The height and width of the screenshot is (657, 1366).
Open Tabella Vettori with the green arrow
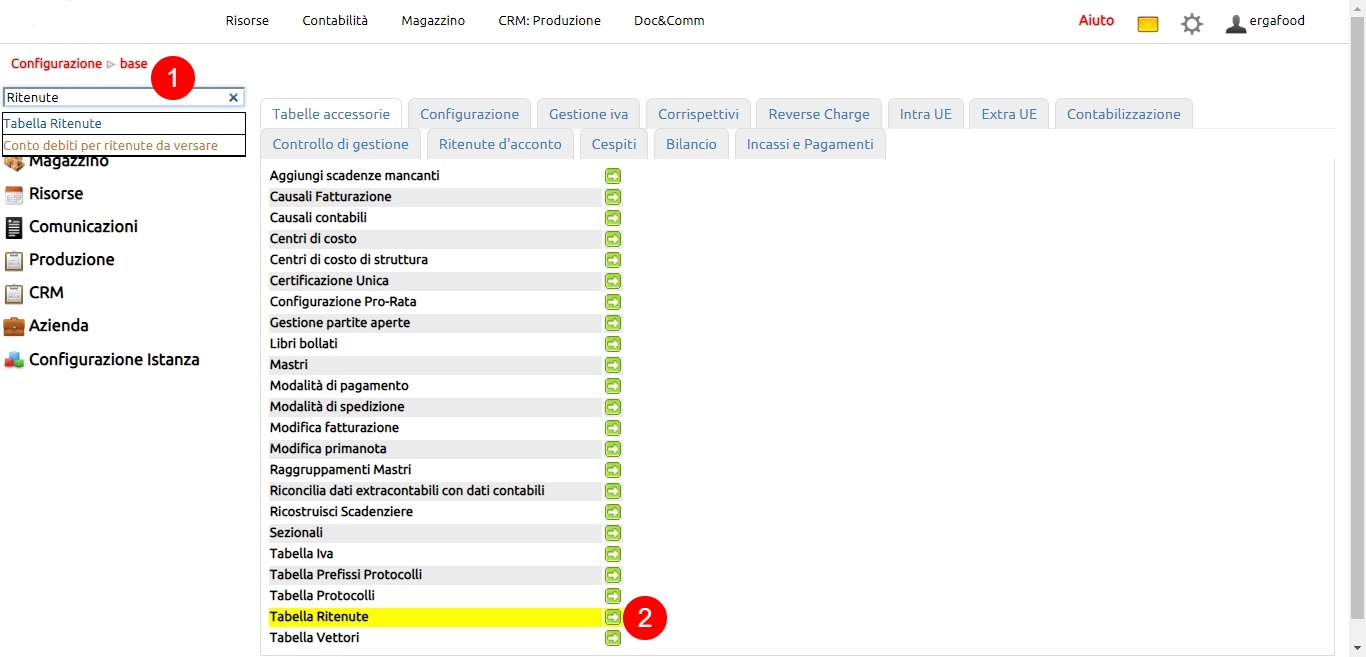point(613,638)
